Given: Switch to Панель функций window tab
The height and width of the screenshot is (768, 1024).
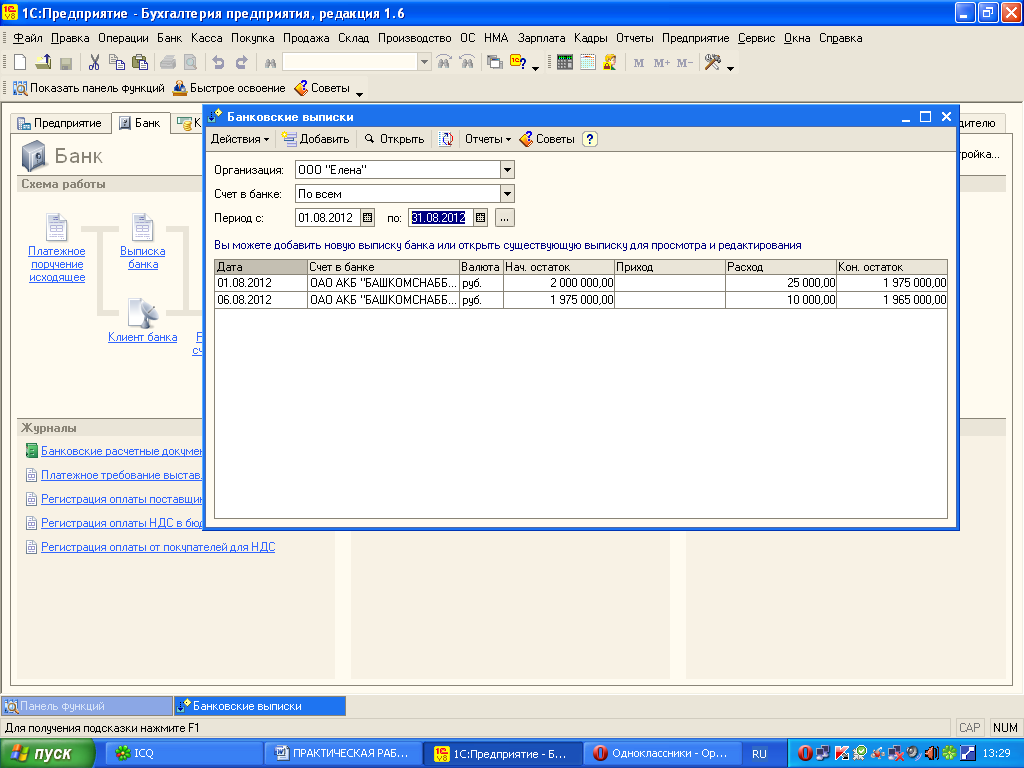Looking at the screenshot, I should [87, 706].
